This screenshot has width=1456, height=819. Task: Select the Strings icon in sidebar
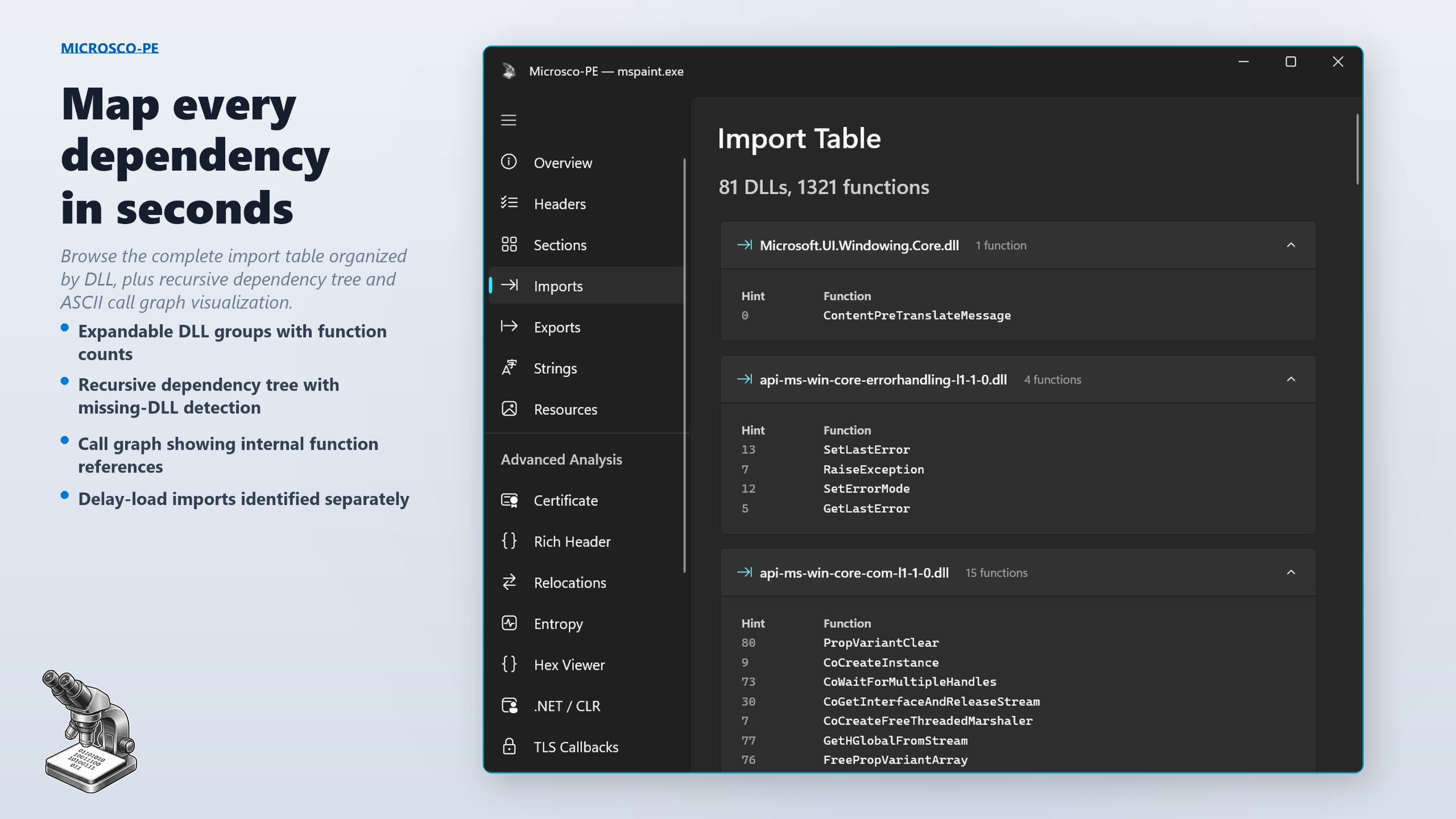[508, 367]
